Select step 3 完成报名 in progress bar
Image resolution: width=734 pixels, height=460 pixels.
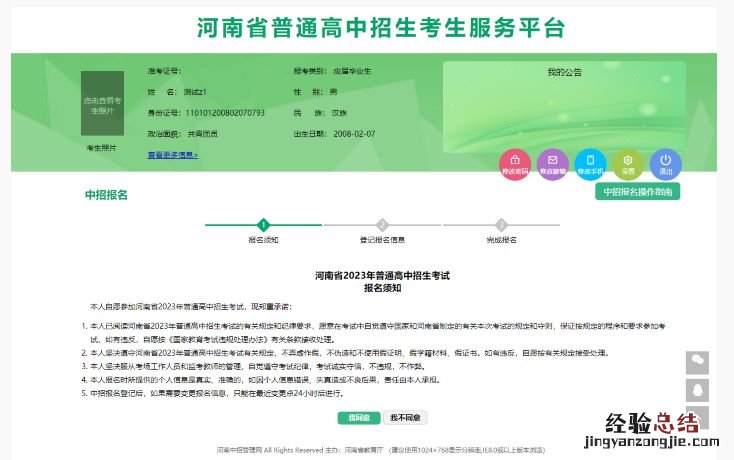(501, 225)
